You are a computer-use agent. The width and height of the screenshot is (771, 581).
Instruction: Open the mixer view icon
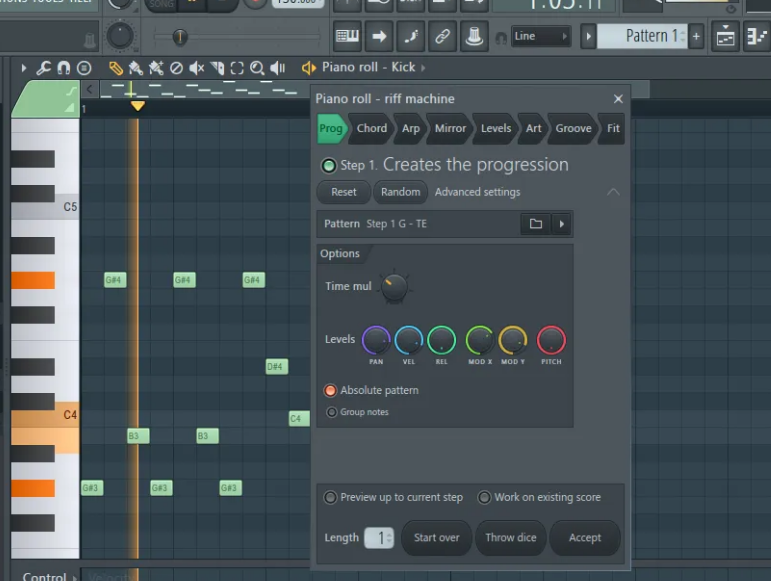click(x=725, y=36)
